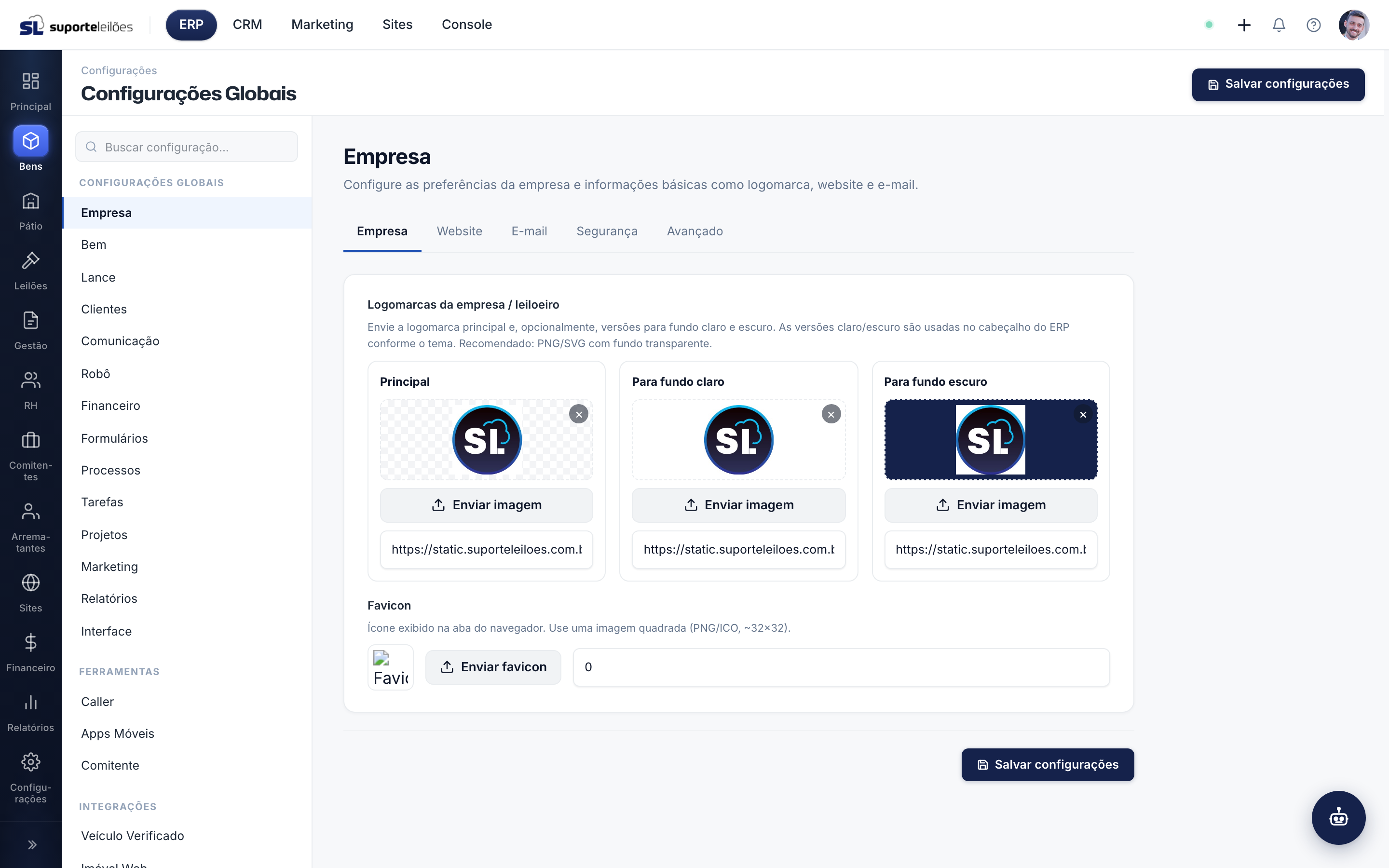Open Comunicação settings
Screen dimensions: 1389x868
(x=187, y=341)
